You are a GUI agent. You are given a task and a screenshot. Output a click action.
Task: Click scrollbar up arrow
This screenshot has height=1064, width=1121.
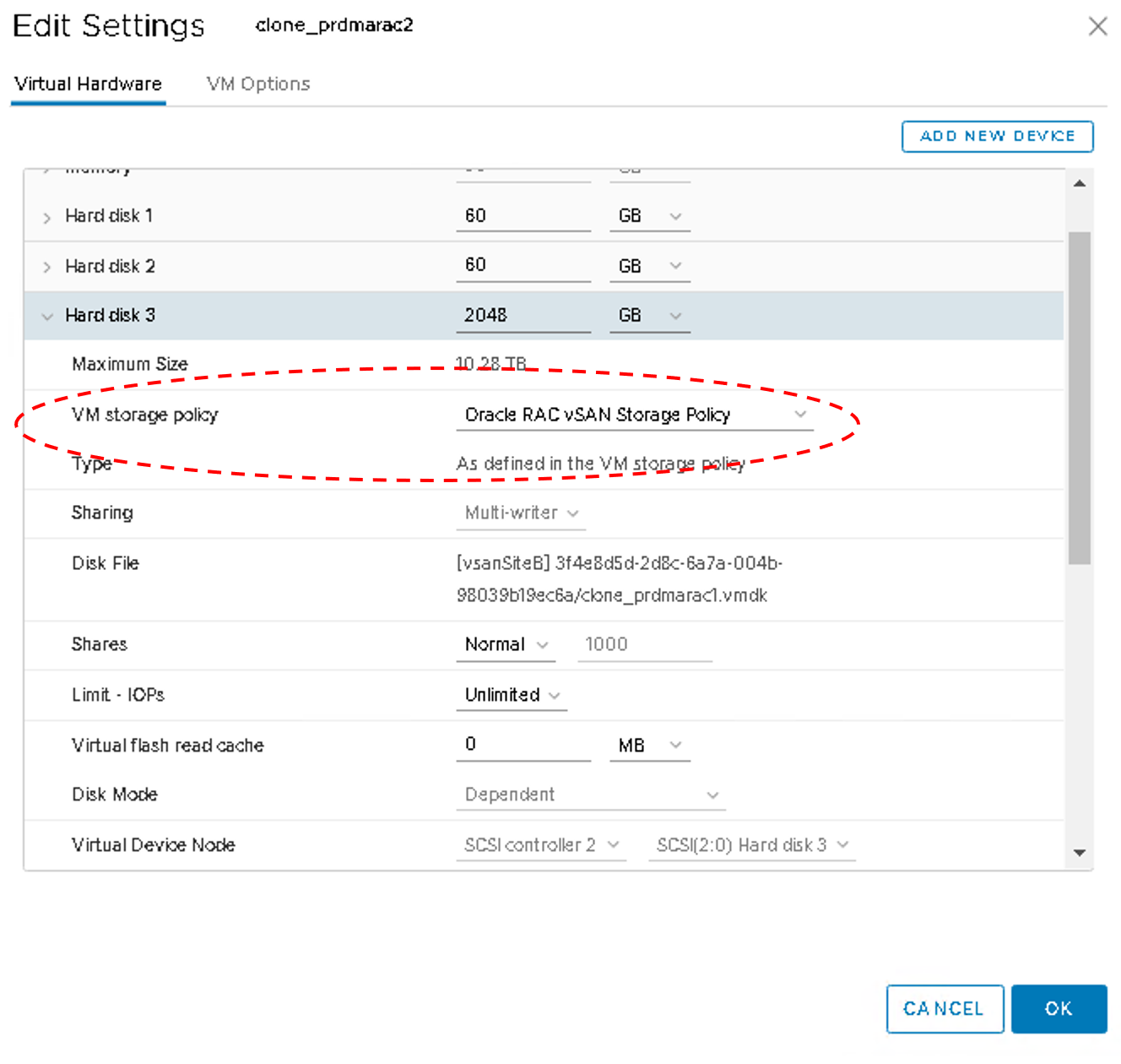[1080, 183]
